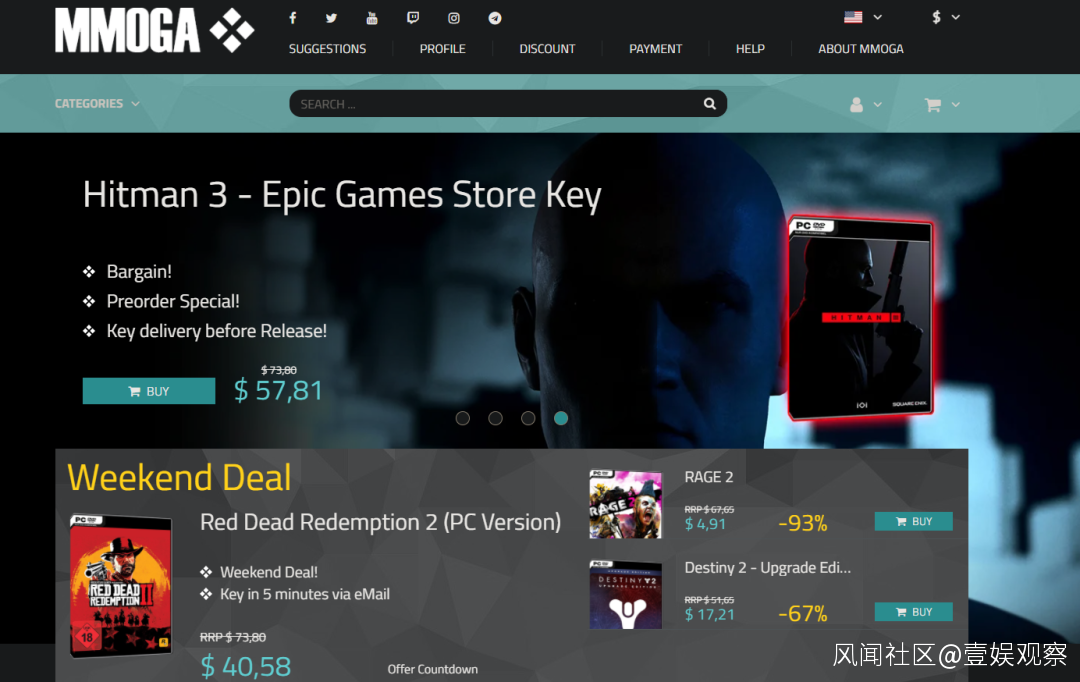Image resolution: width=1080 pixels, height=682 pixels.
Task: Open the Discount menu item
Action: [547, 49]
